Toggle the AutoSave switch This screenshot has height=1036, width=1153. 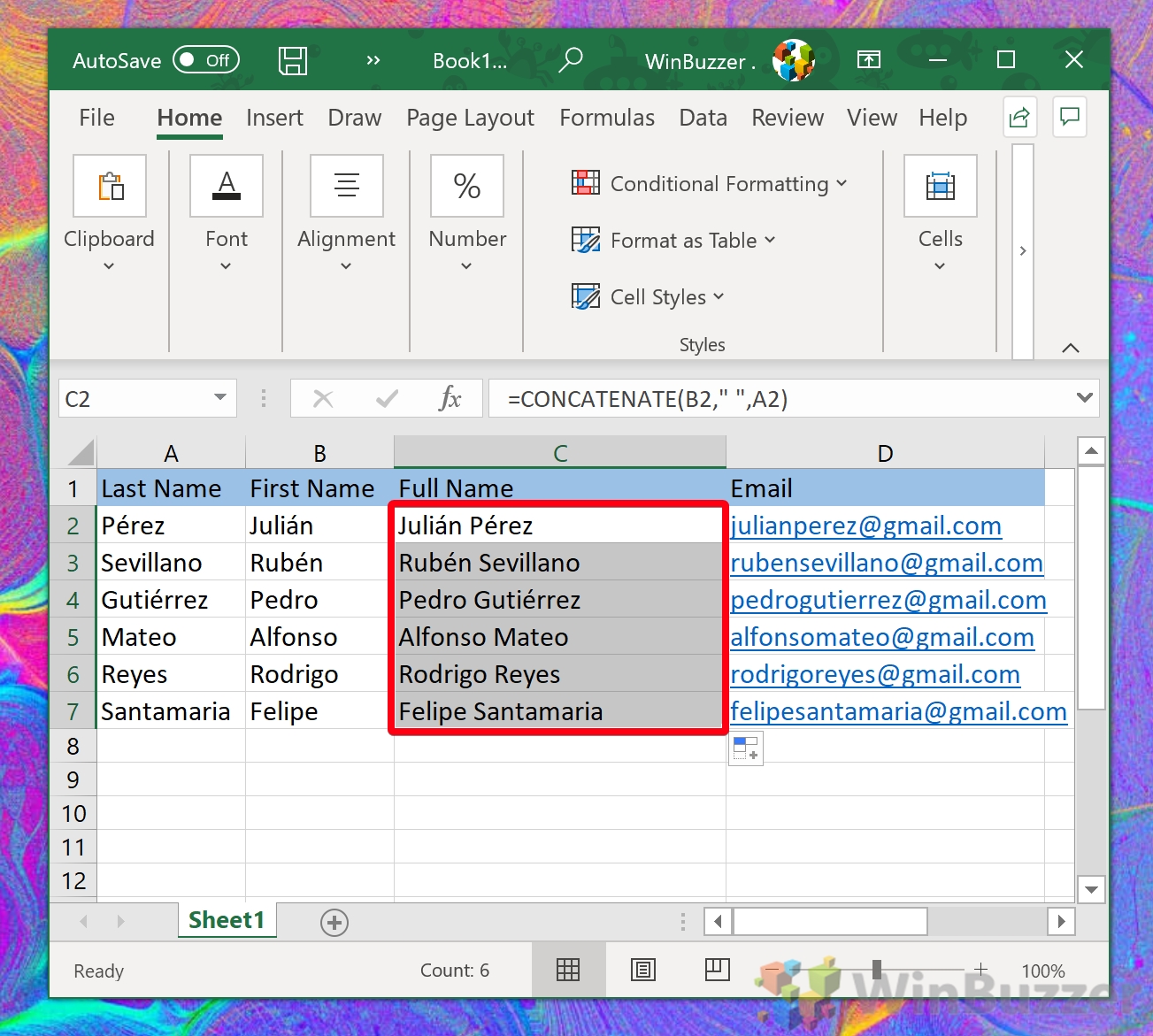coord(206,60)
